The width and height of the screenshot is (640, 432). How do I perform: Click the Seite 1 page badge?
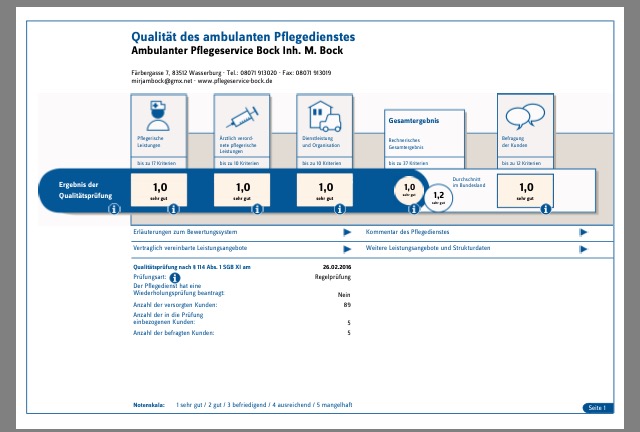click(x=598, y=408)
